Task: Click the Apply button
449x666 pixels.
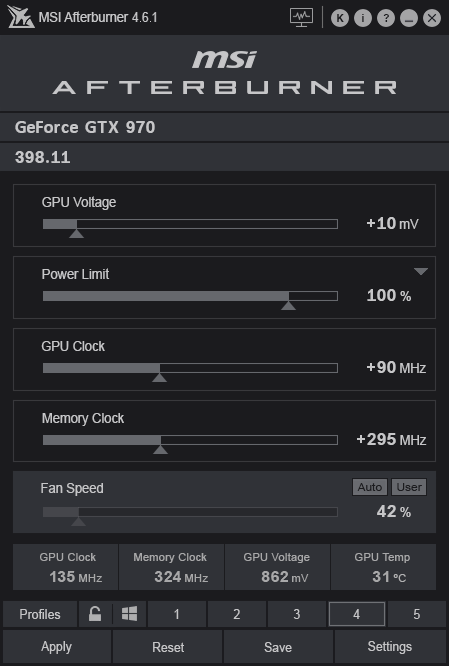Action: coord(56,647)
